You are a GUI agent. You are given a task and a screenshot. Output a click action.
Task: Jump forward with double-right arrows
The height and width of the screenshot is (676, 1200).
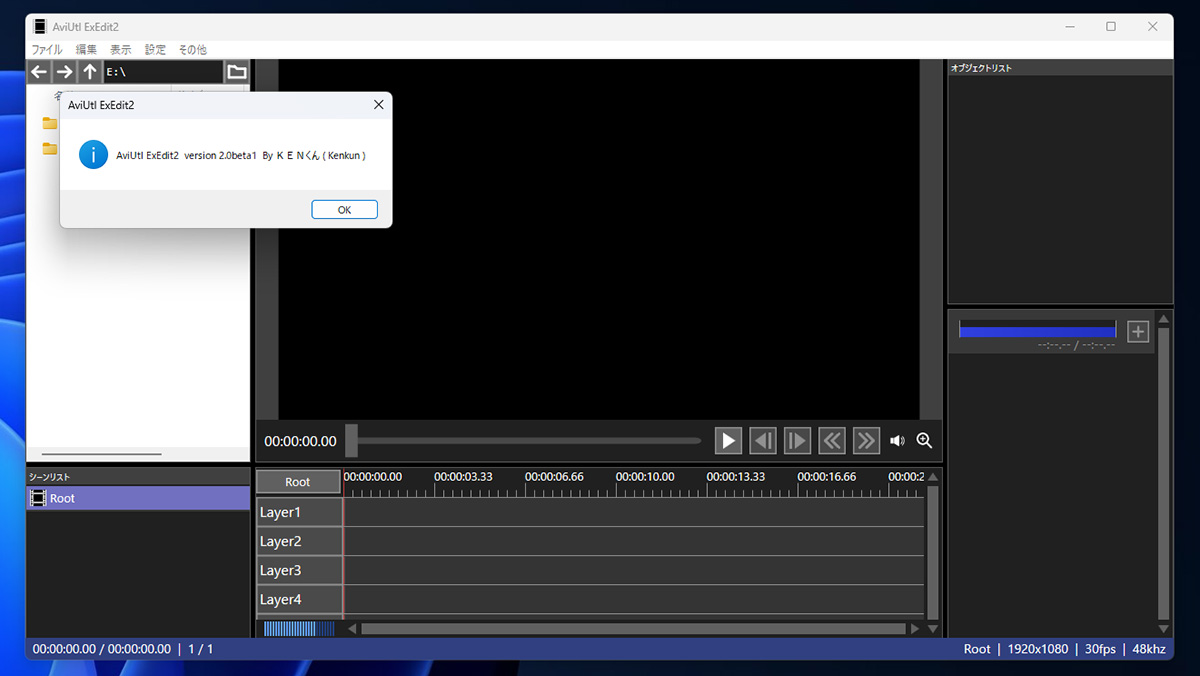pos(866,441)
